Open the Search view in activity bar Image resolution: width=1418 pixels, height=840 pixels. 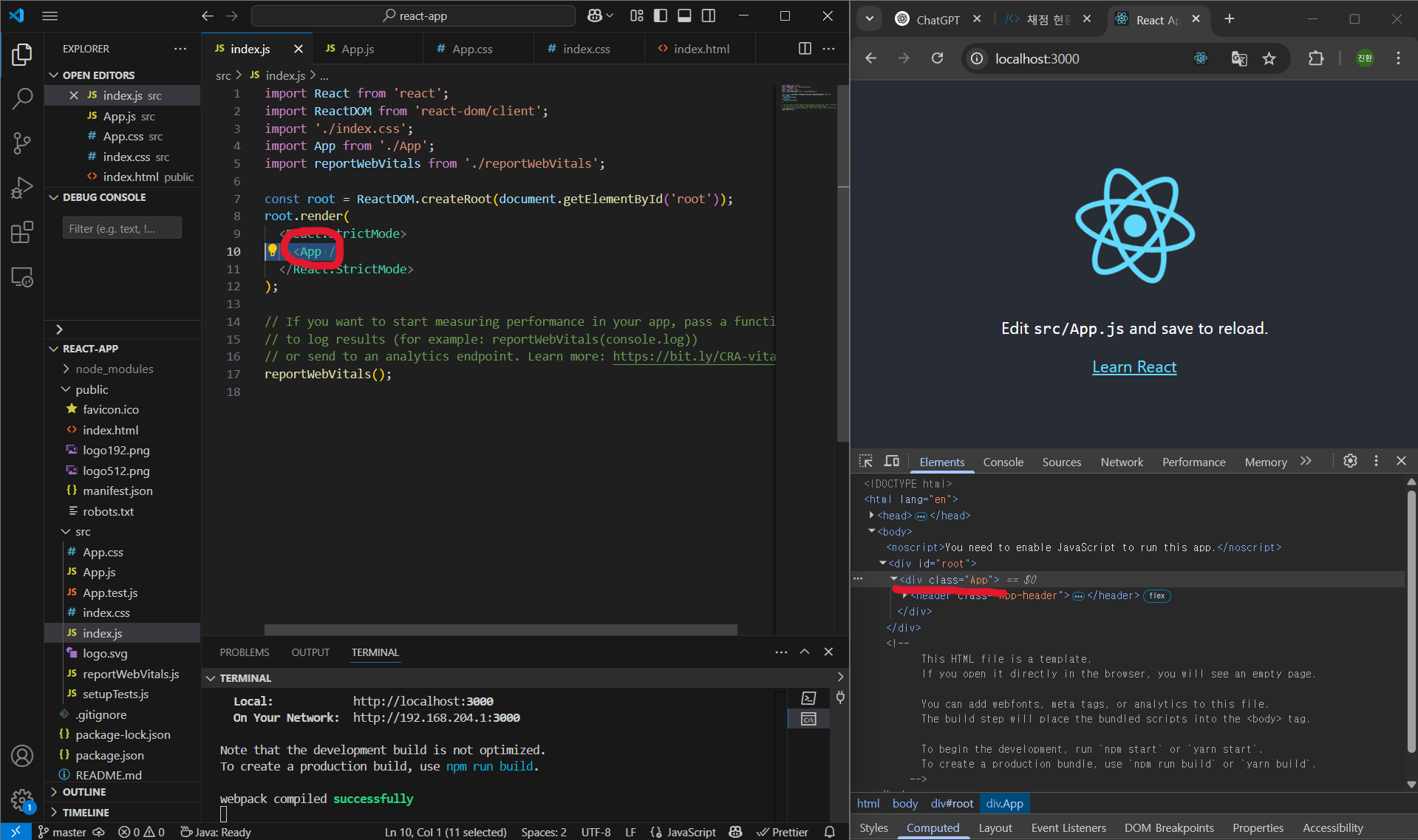[22, 98]
